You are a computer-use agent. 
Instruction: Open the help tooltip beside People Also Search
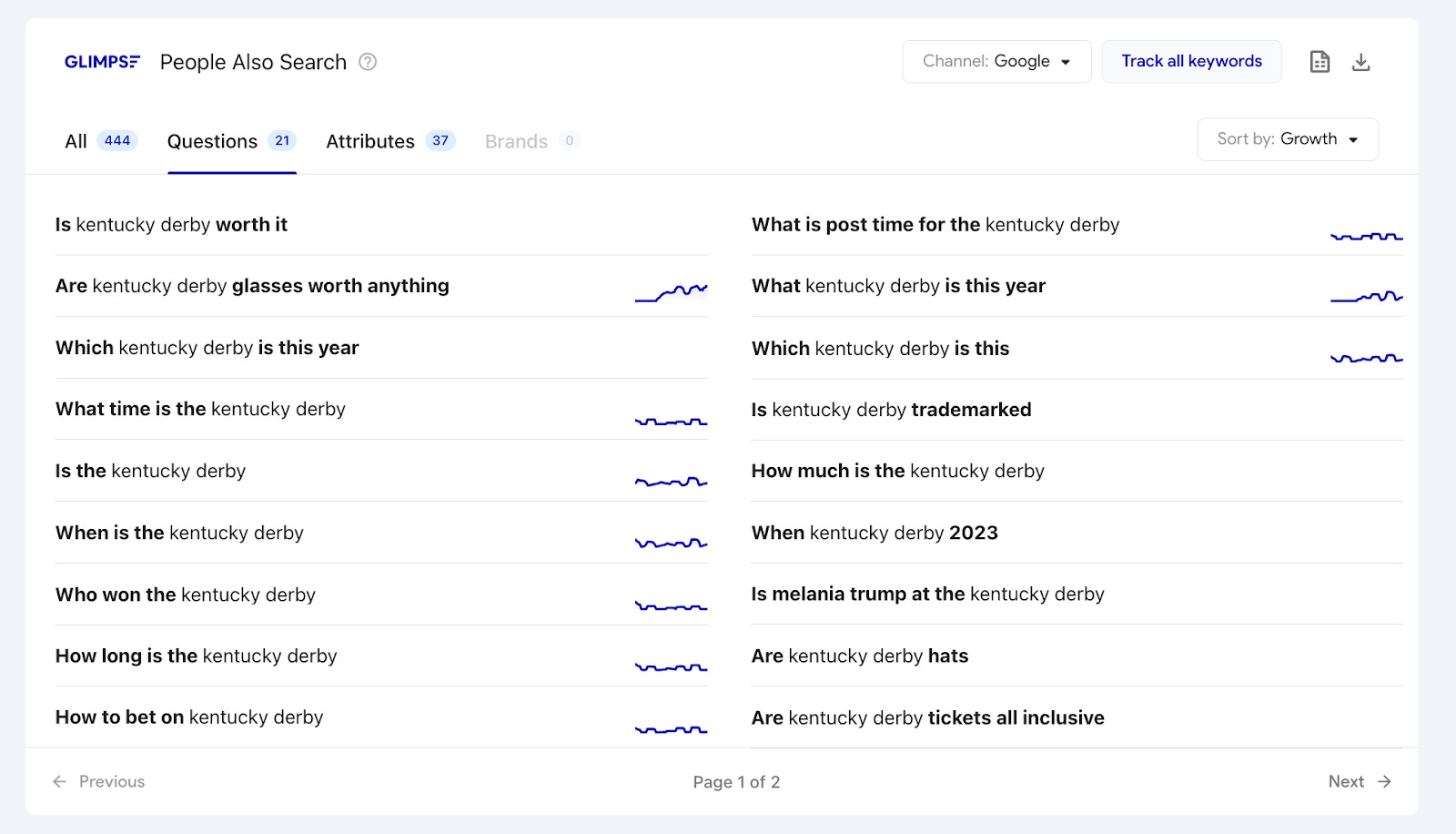[367, 61]
